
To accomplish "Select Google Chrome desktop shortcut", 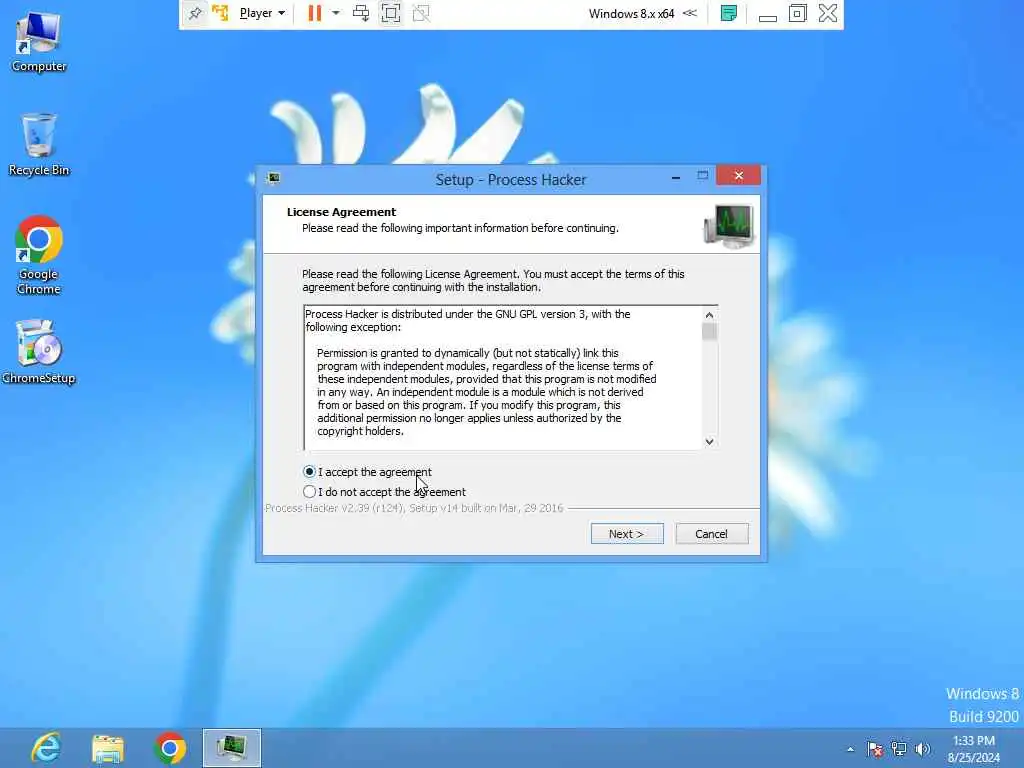I will pyautogui.click(x=39, y=255).
